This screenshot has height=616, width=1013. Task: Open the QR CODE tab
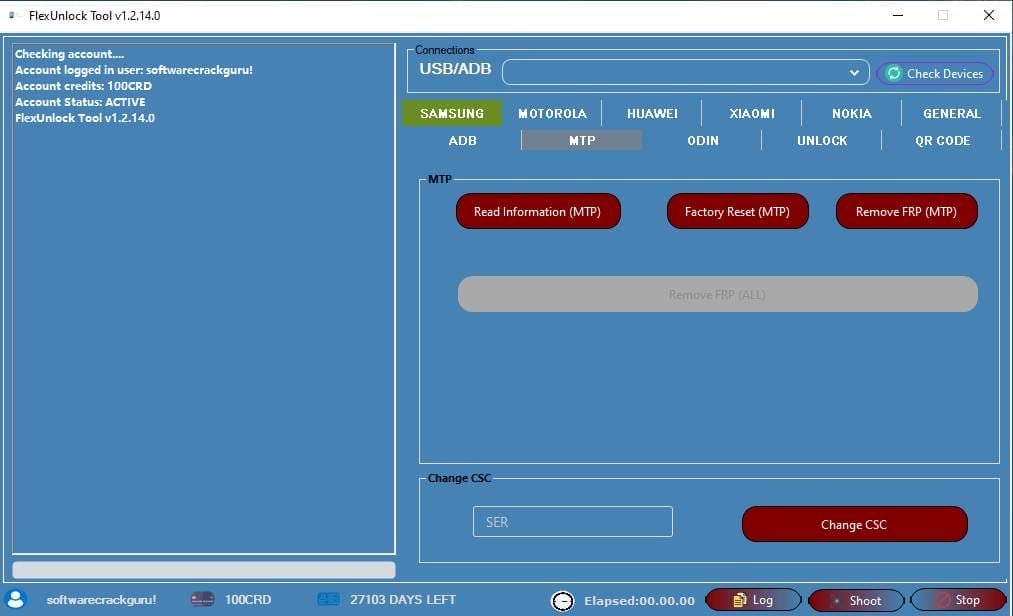pyautogui.click(x=942, y=140)
